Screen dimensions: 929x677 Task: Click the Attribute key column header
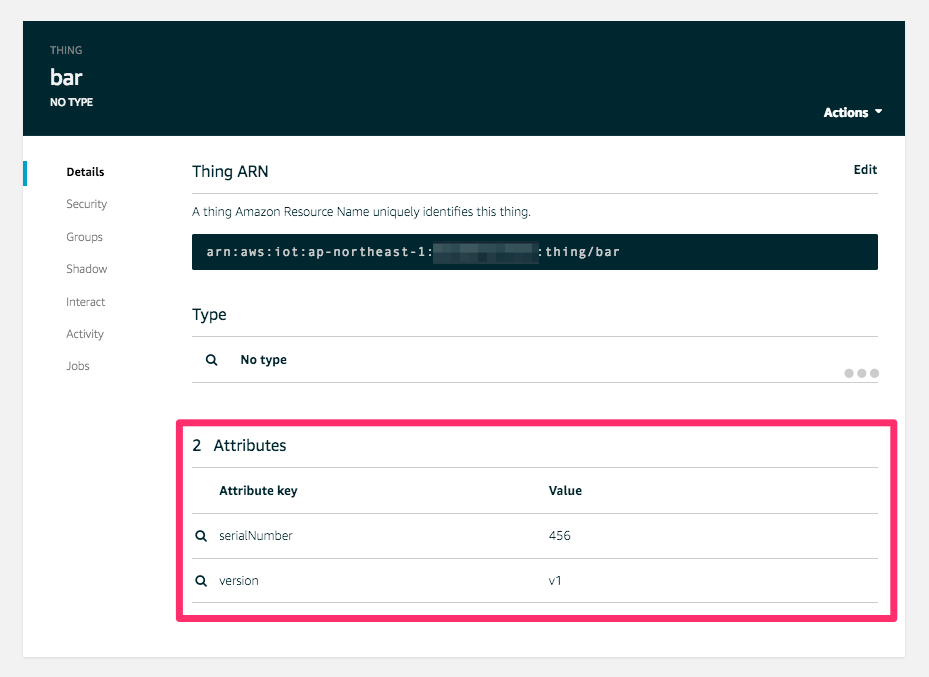[258, 490]
